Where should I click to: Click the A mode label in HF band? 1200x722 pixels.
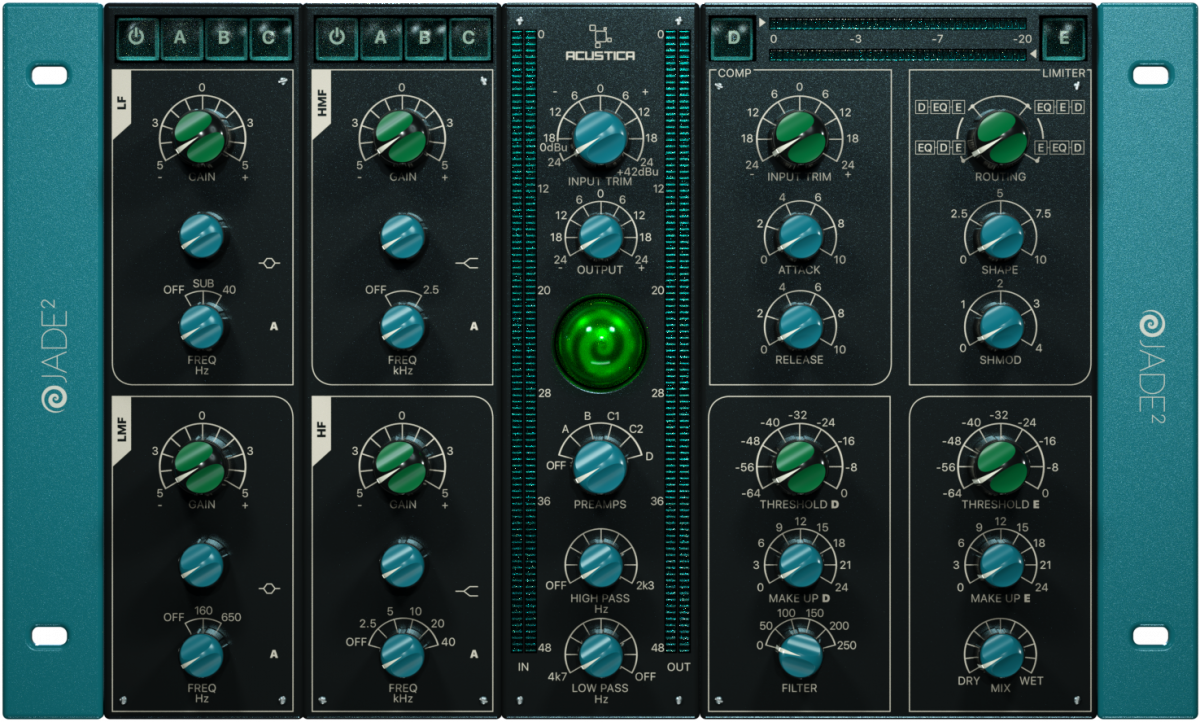tap(474, 654)
